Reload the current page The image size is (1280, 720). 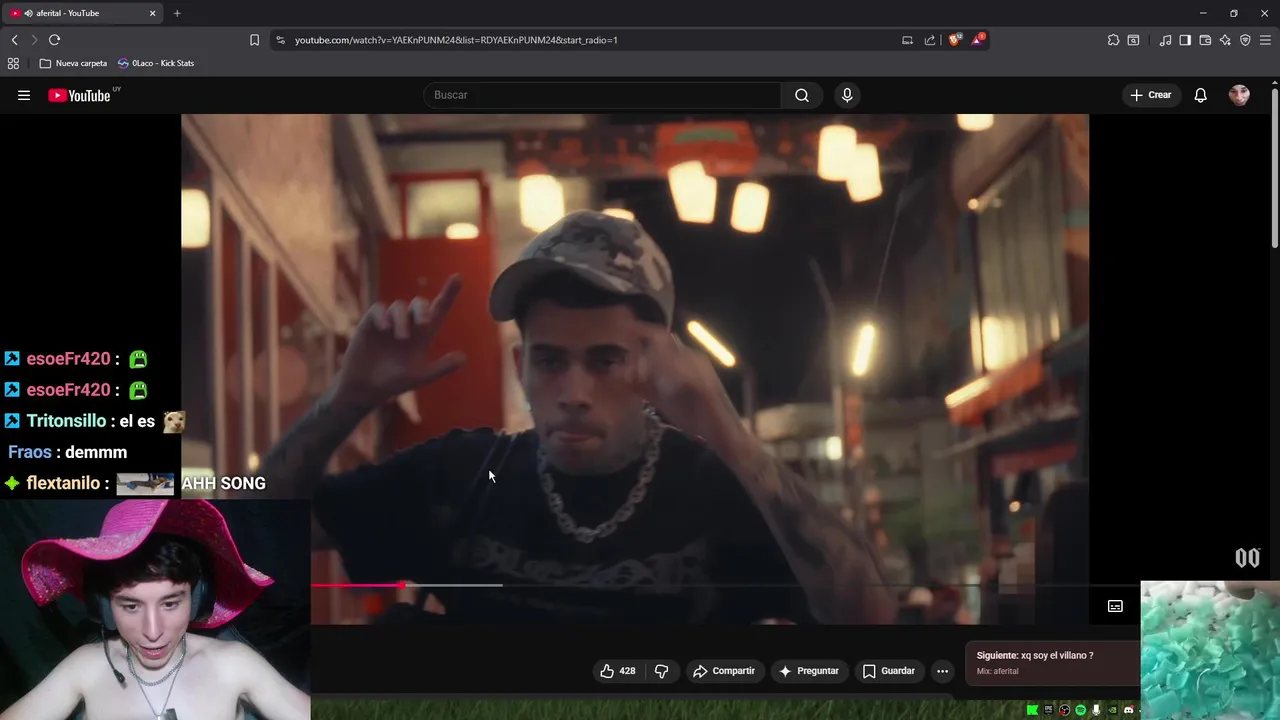54,40
